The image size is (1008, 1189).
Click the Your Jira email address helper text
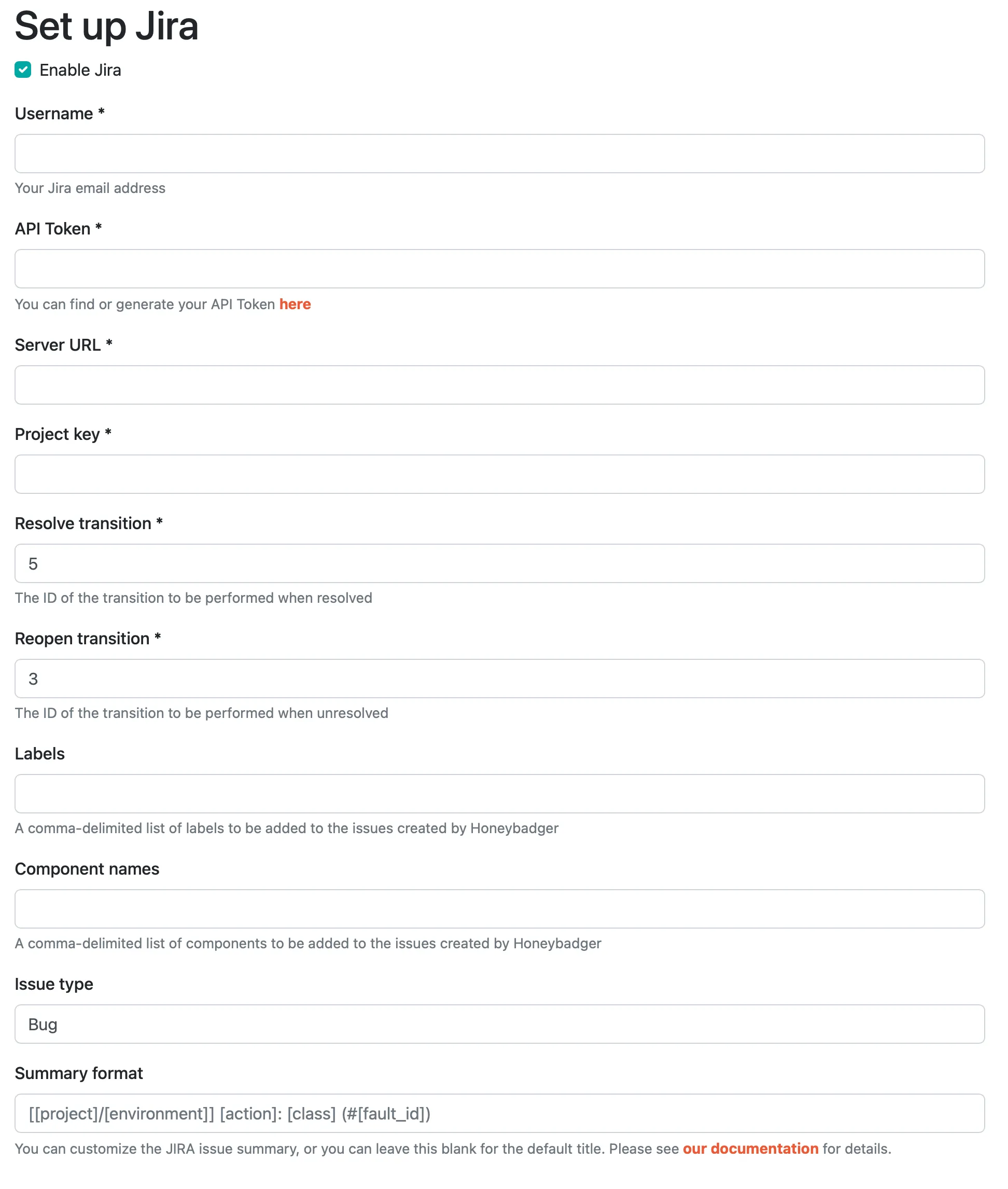point(90,188)
